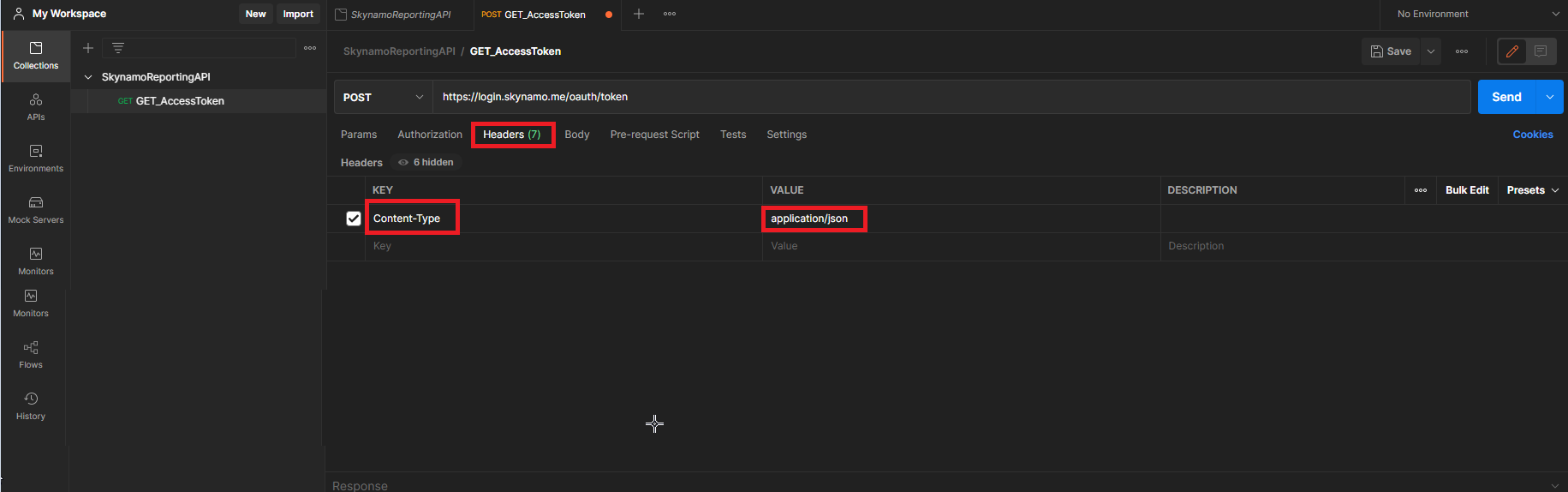
Task: Click the My Workspace title
Action: [69, 14]
